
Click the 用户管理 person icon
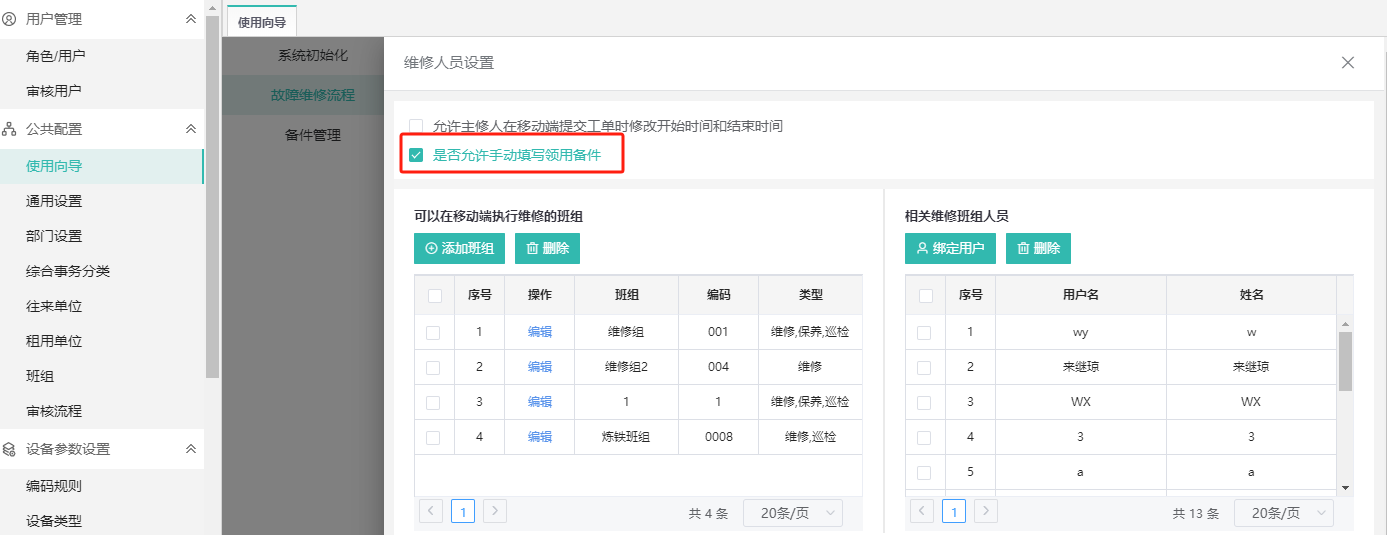tap(10, 19)
